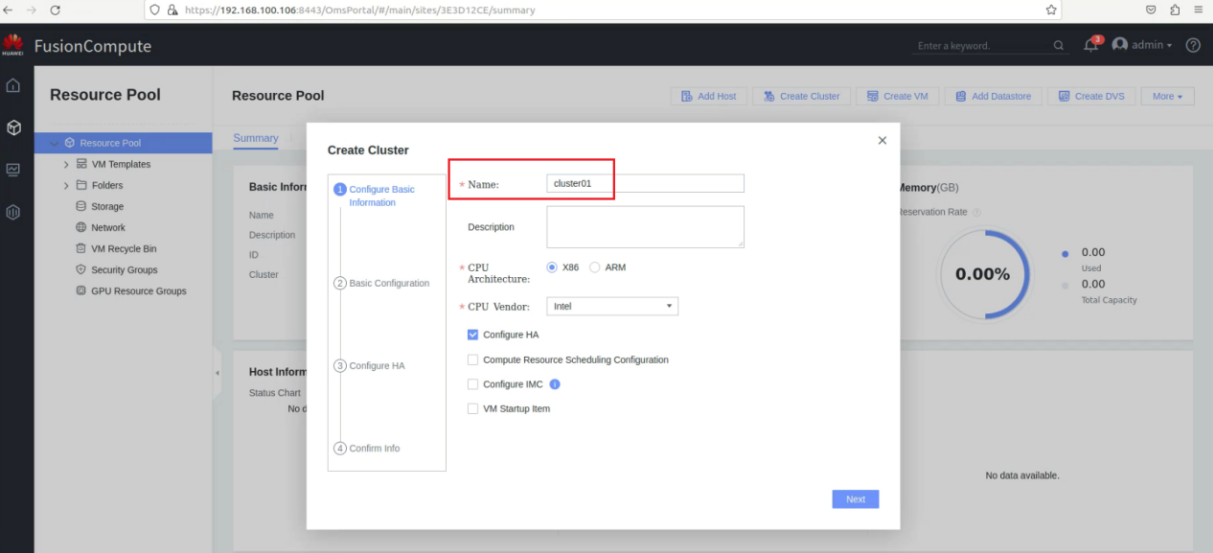Select the X86 CPU architecture radio
Screen dimensions: 1213x553
(552, 267)
